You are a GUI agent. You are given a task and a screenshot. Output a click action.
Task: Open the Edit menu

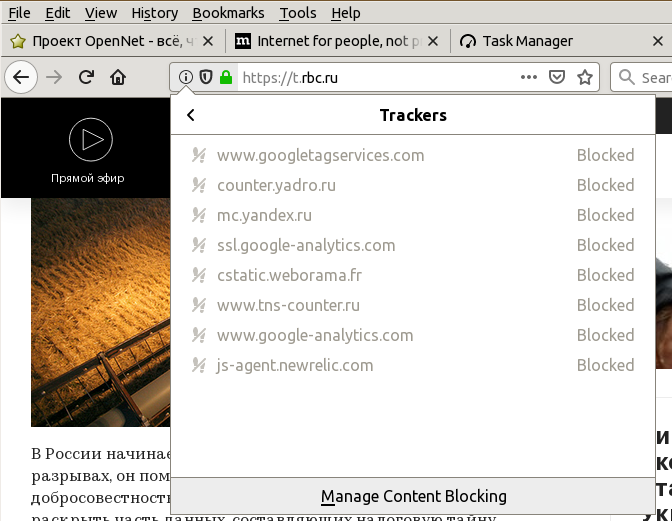(57, 13)
